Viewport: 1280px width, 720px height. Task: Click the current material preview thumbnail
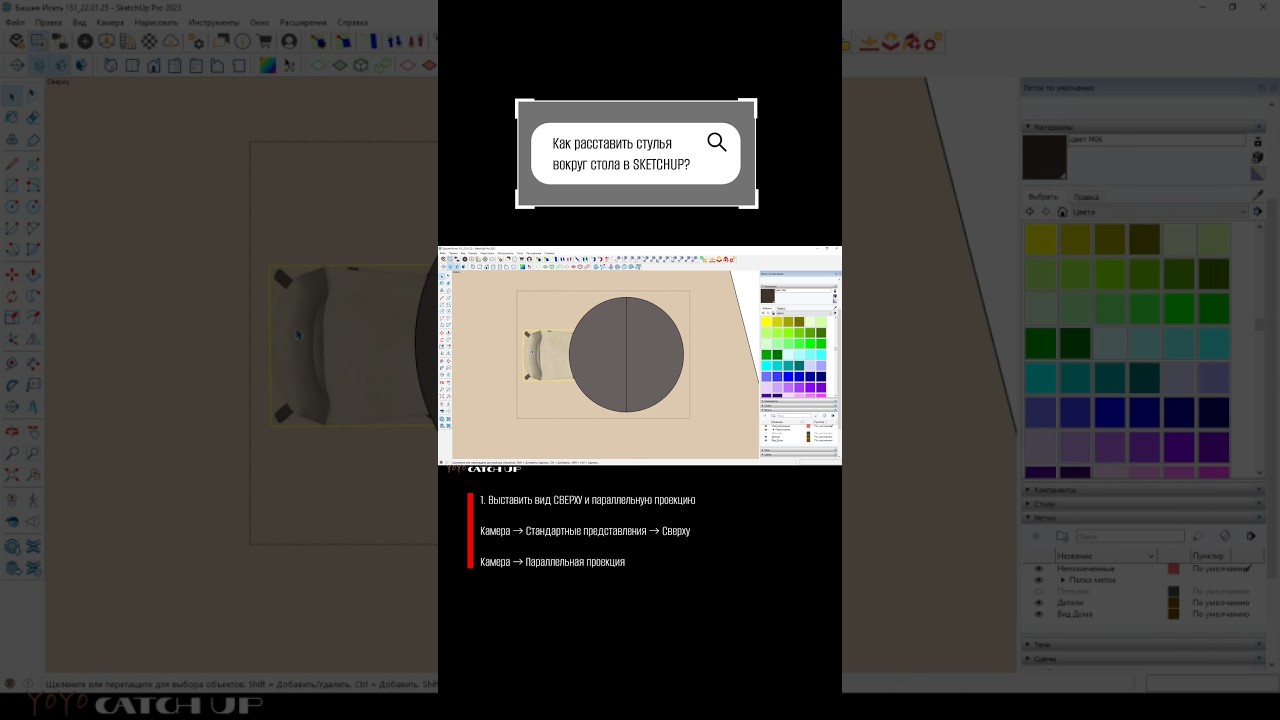click(x=1044, y=157)
